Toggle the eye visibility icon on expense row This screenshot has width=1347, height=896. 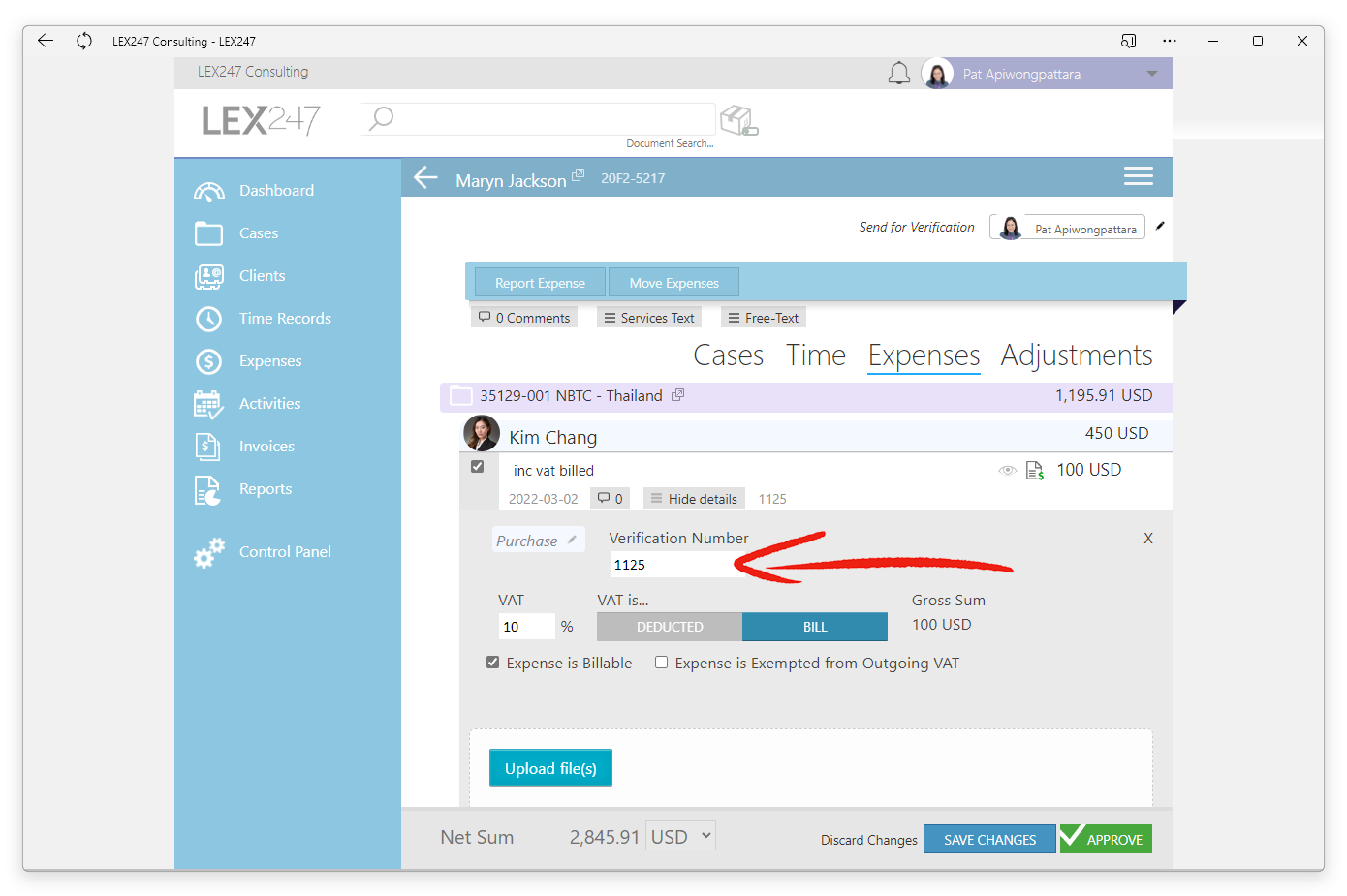(x=1008, y=471)
